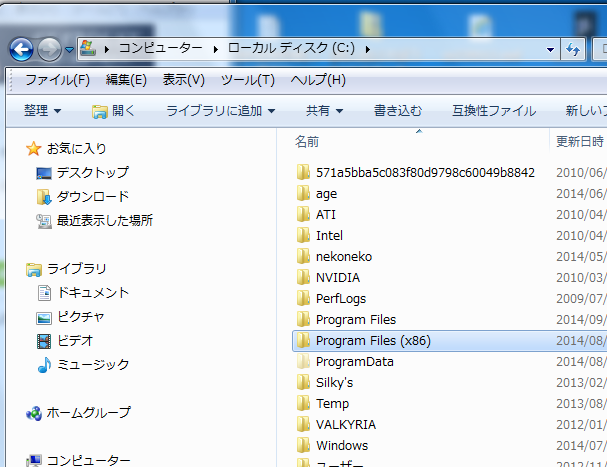Select the NVIDIA folder

pyautogui.click(x=338, y=278)
